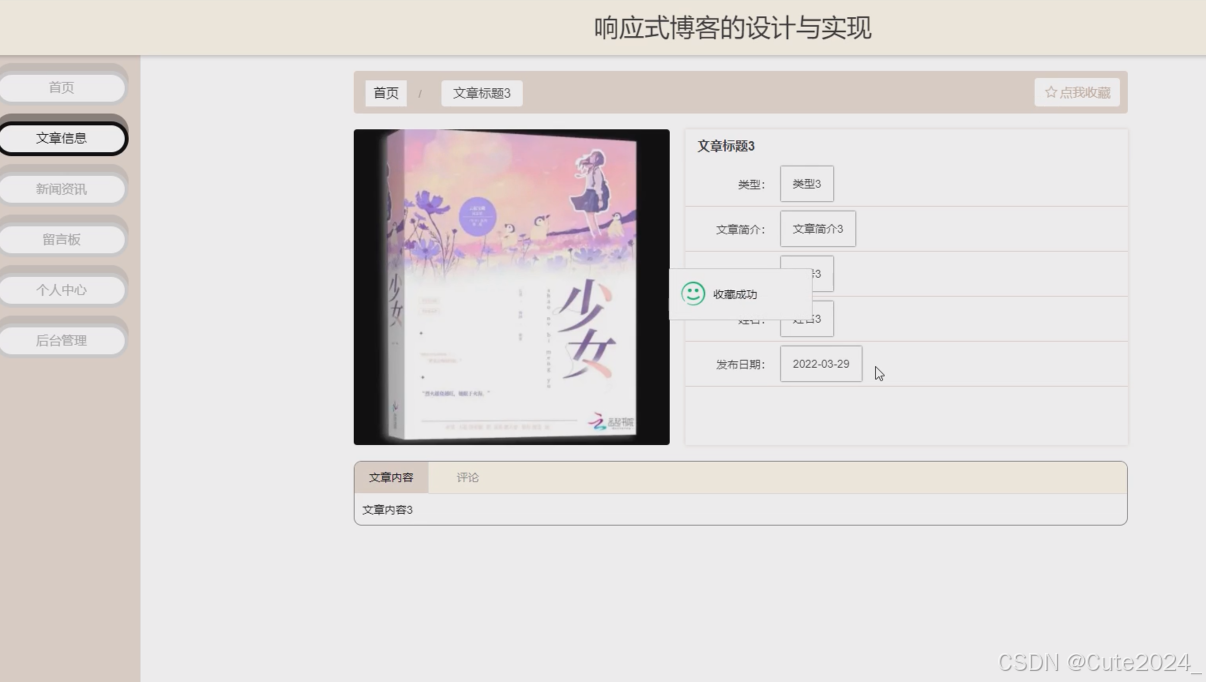The image size is (1206, 682).
Task: Click the 少女 book cover image
Action: [x=511, y=287]
